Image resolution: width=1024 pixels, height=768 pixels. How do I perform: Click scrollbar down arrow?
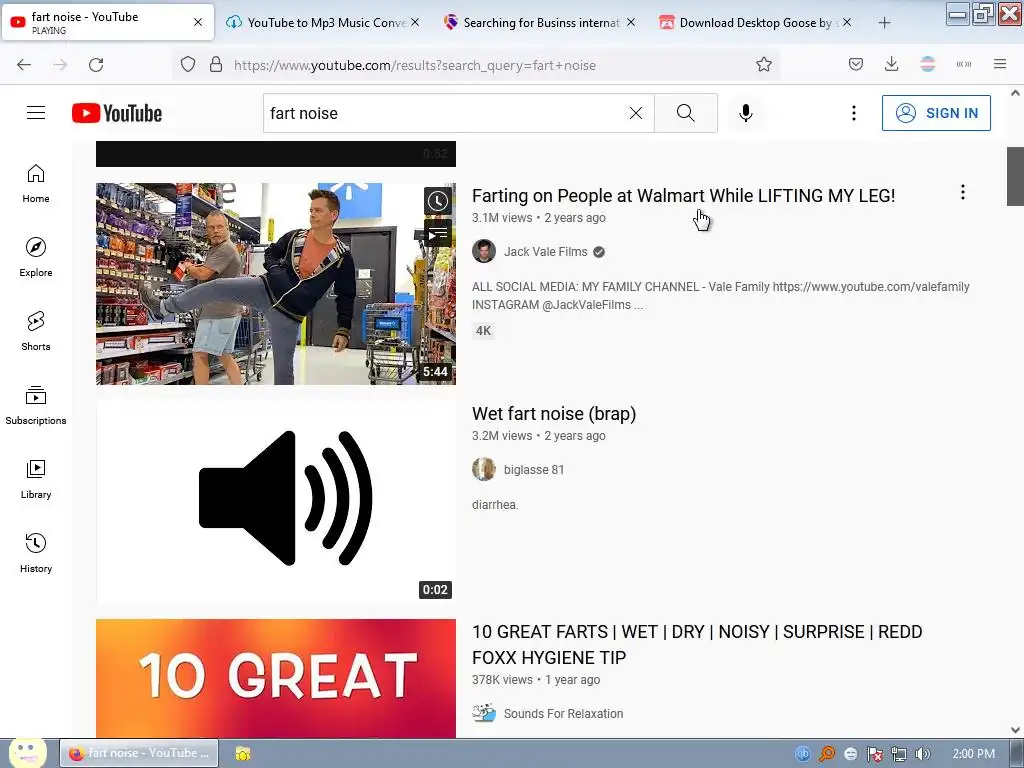(1015, 730)
